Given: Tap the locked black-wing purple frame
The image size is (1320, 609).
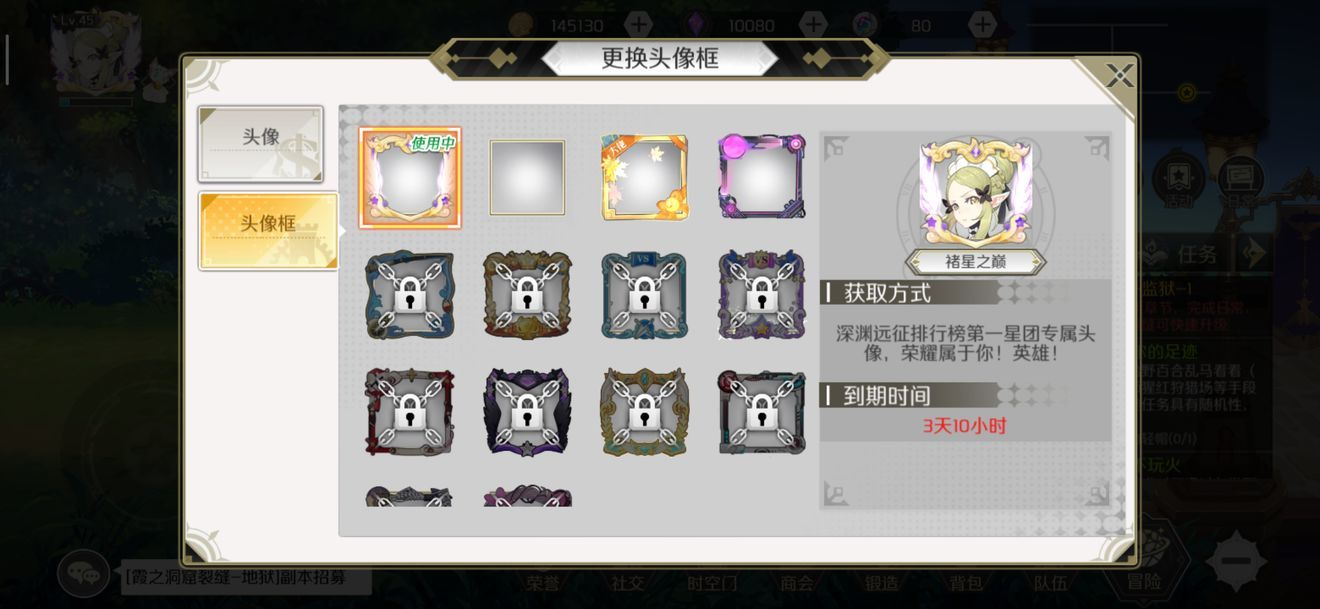Looking at the screenshot, I should tap(527, 411).
